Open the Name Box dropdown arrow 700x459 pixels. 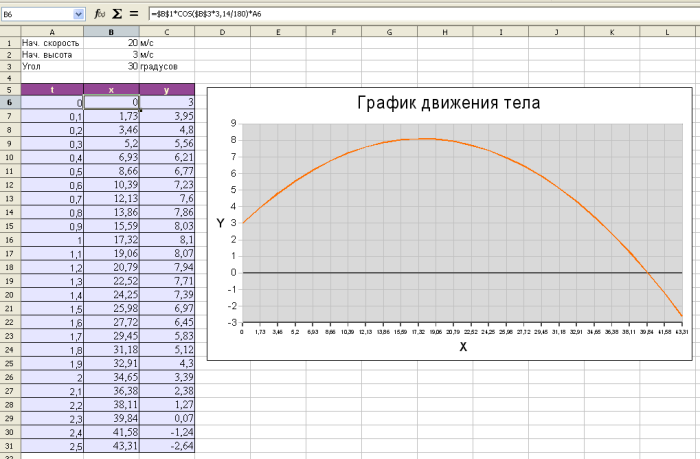pos(79,14)
